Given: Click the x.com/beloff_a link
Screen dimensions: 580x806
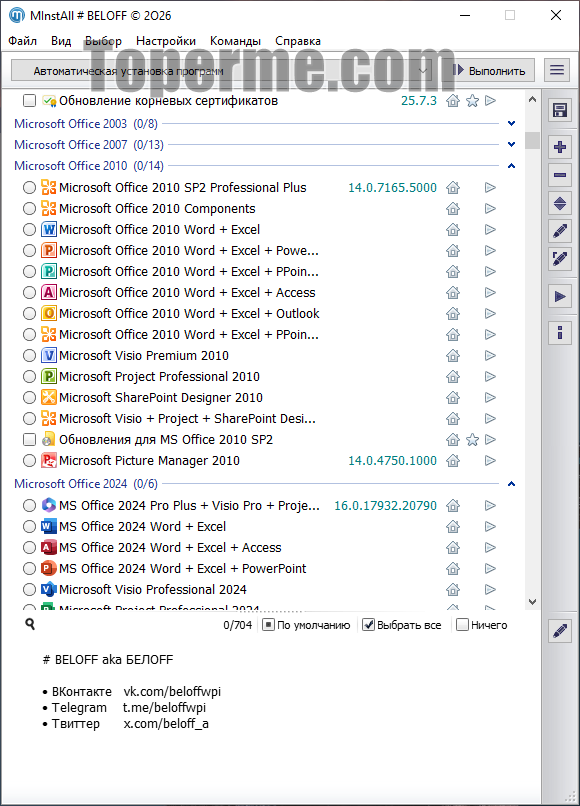Looking at the screenshot, I should [x=166, y=724].
